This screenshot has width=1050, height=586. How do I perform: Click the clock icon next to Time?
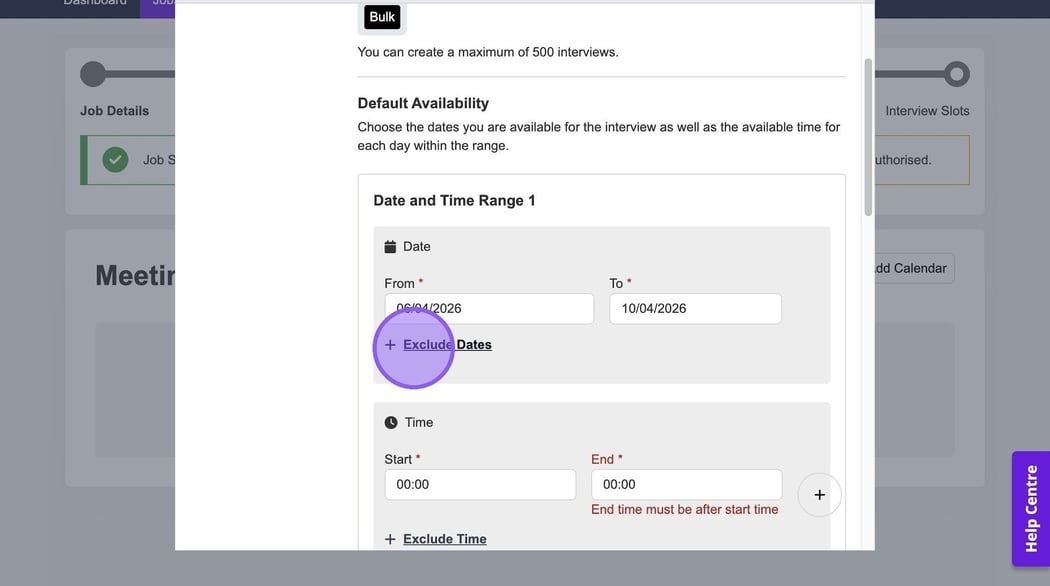390,423
